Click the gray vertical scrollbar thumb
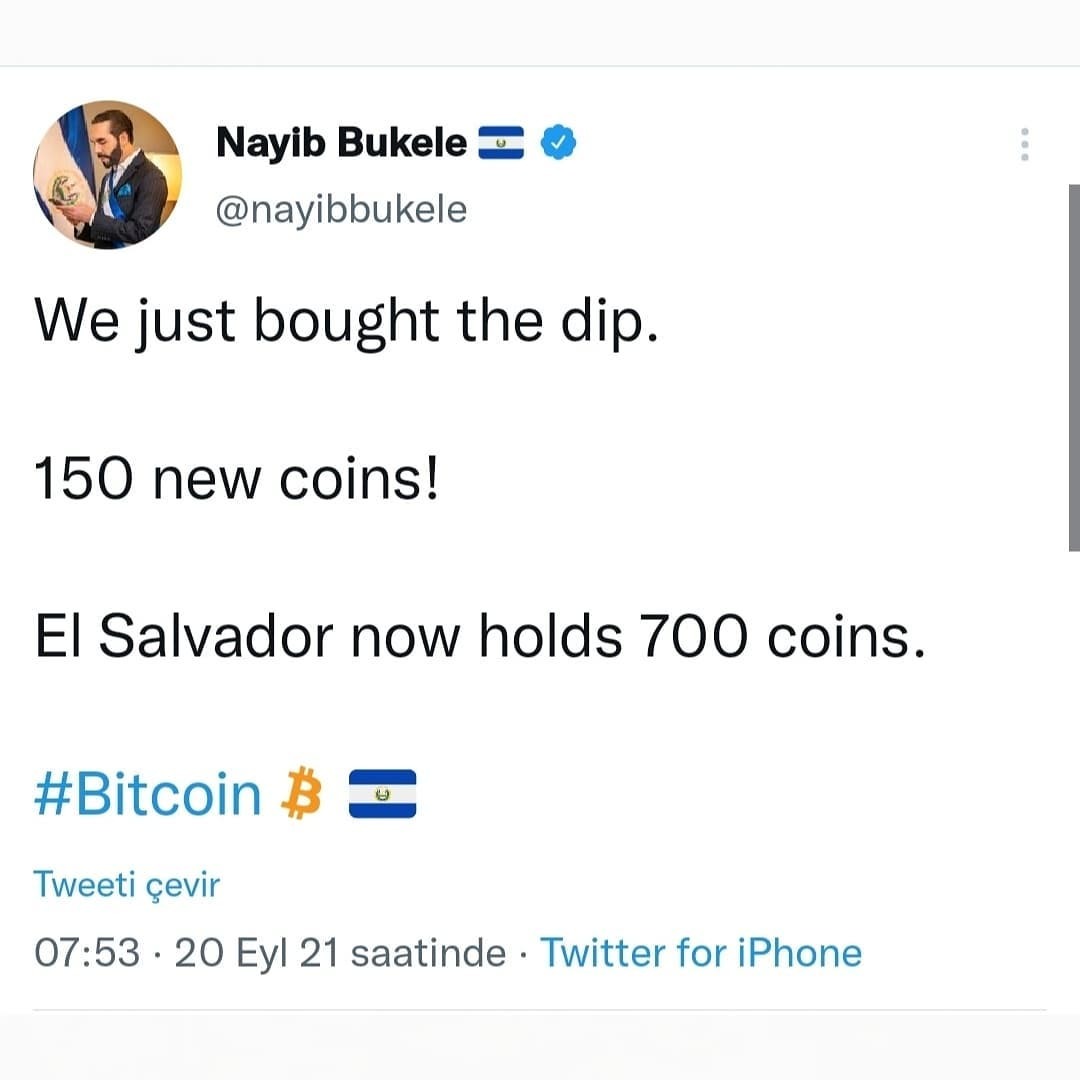 [x=1074, y=368]
